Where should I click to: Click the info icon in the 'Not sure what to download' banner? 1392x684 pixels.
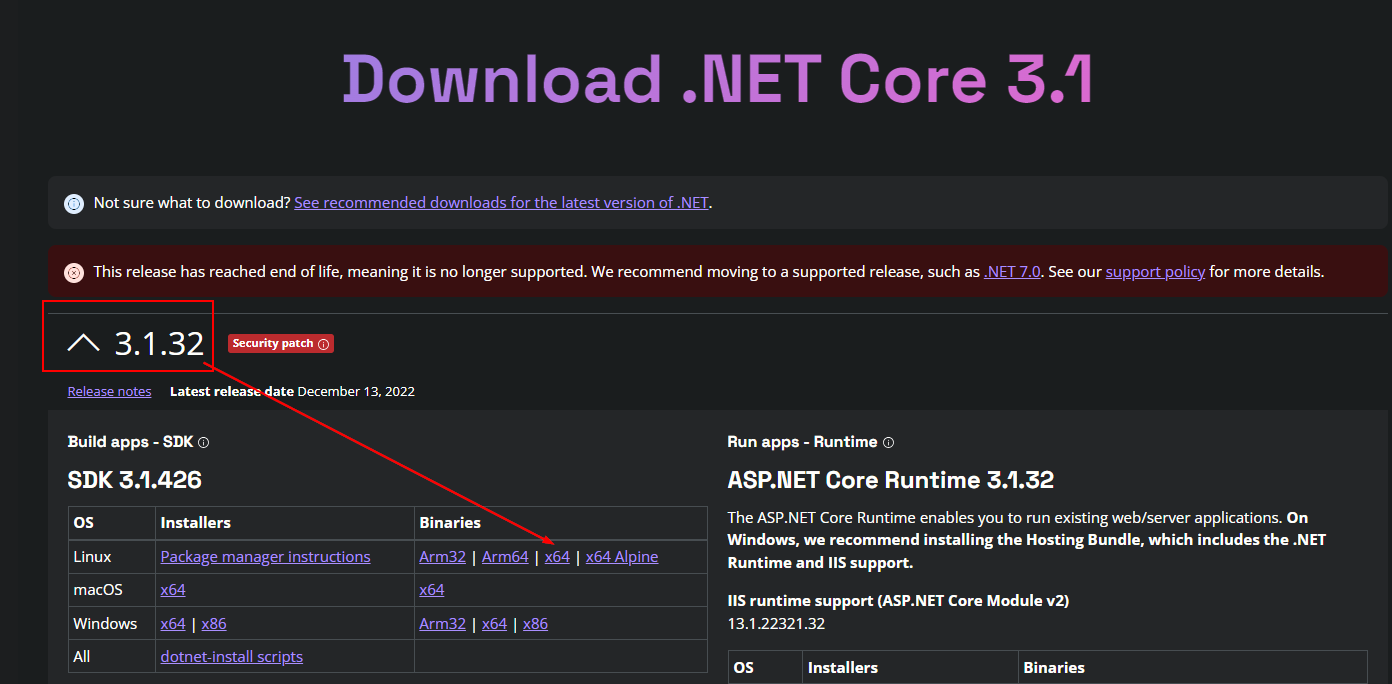click(74, 203)
